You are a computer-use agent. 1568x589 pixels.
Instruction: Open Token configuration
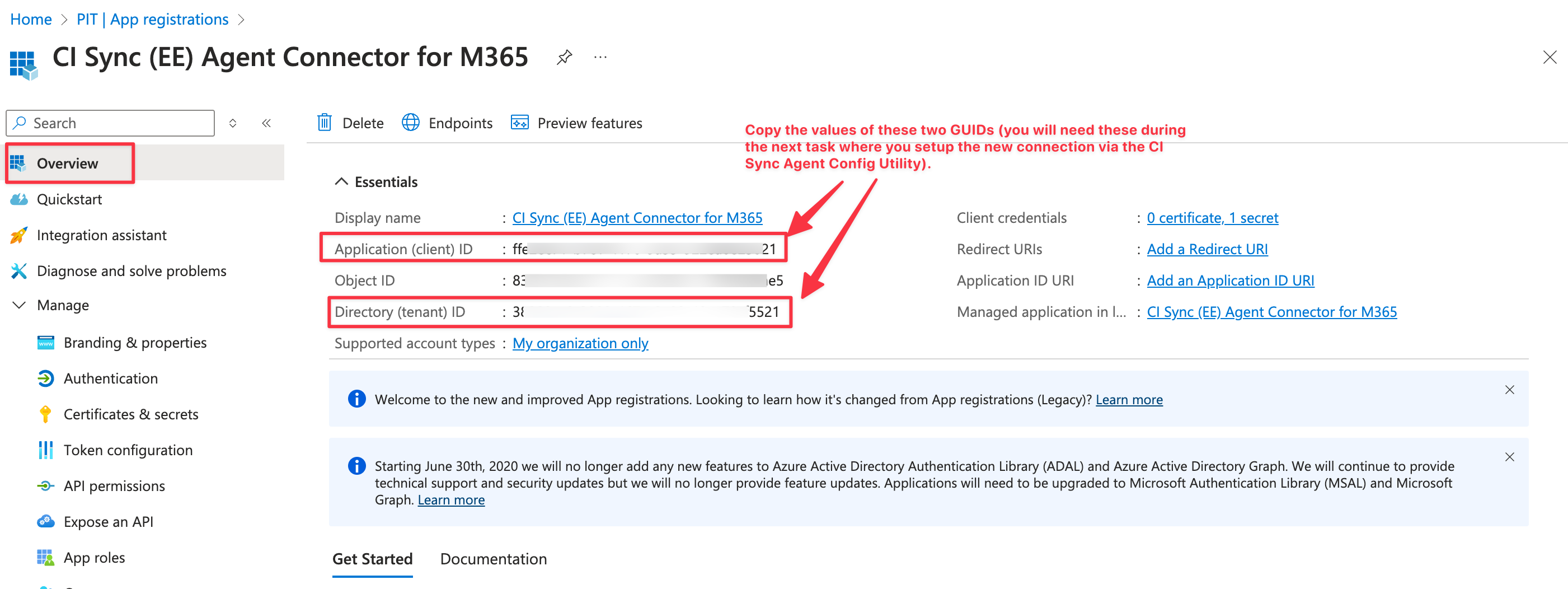coord(128,450)
